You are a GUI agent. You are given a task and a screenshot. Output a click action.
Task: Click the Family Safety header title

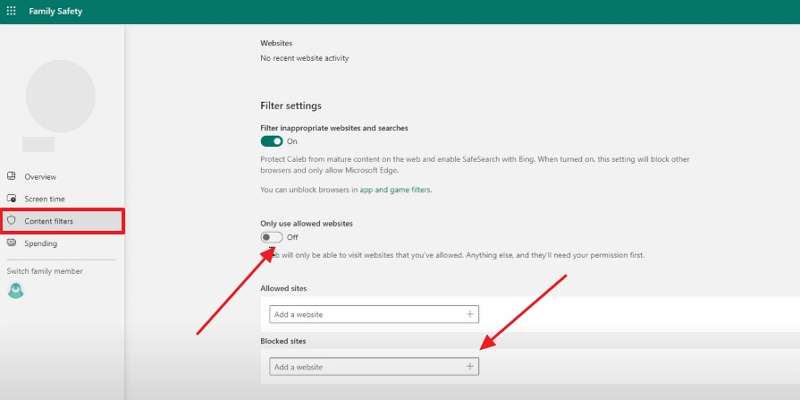click(x=56, y=11)
